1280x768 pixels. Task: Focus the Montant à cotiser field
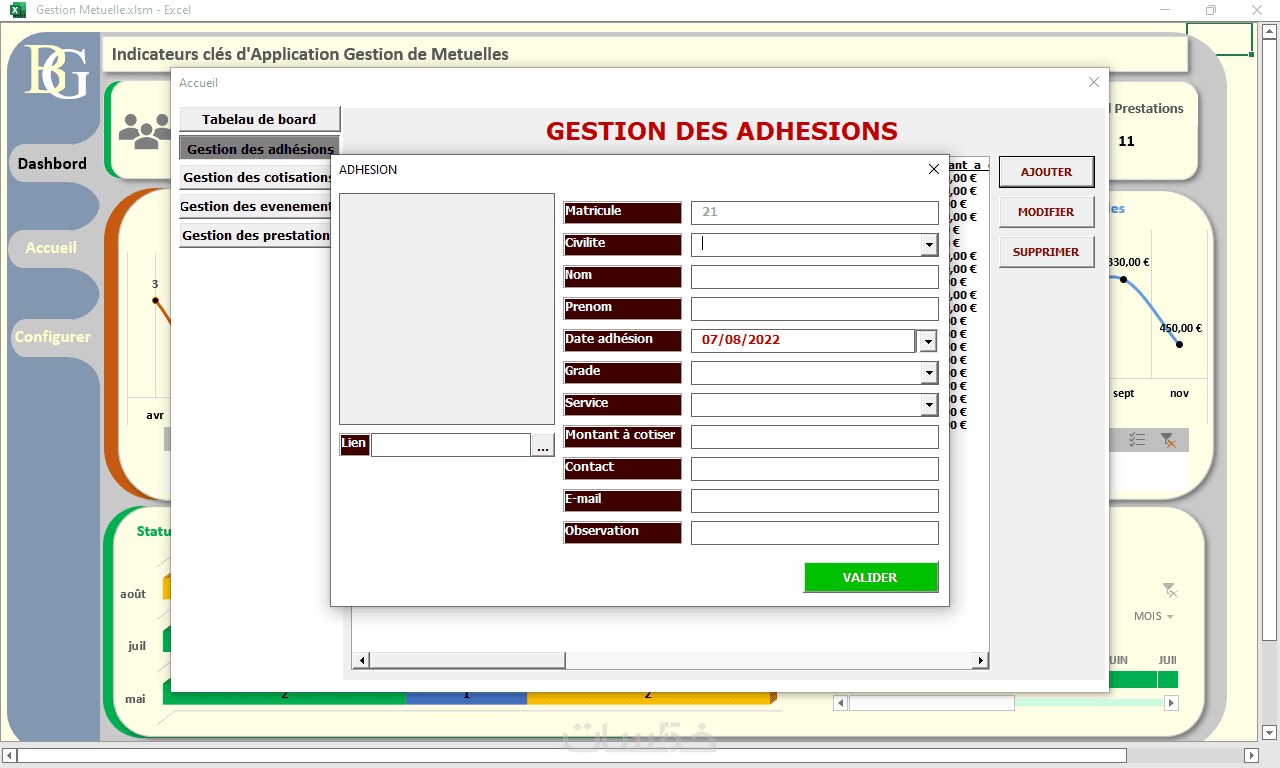pos(814,437)
